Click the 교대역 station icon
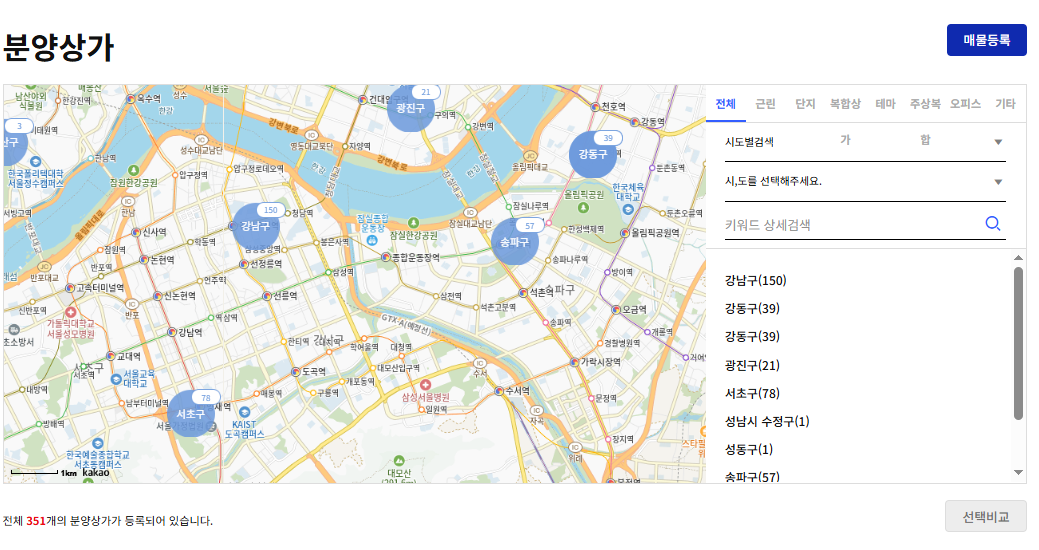This screenshot has width=1039, height=550. (x=111, y=356)
